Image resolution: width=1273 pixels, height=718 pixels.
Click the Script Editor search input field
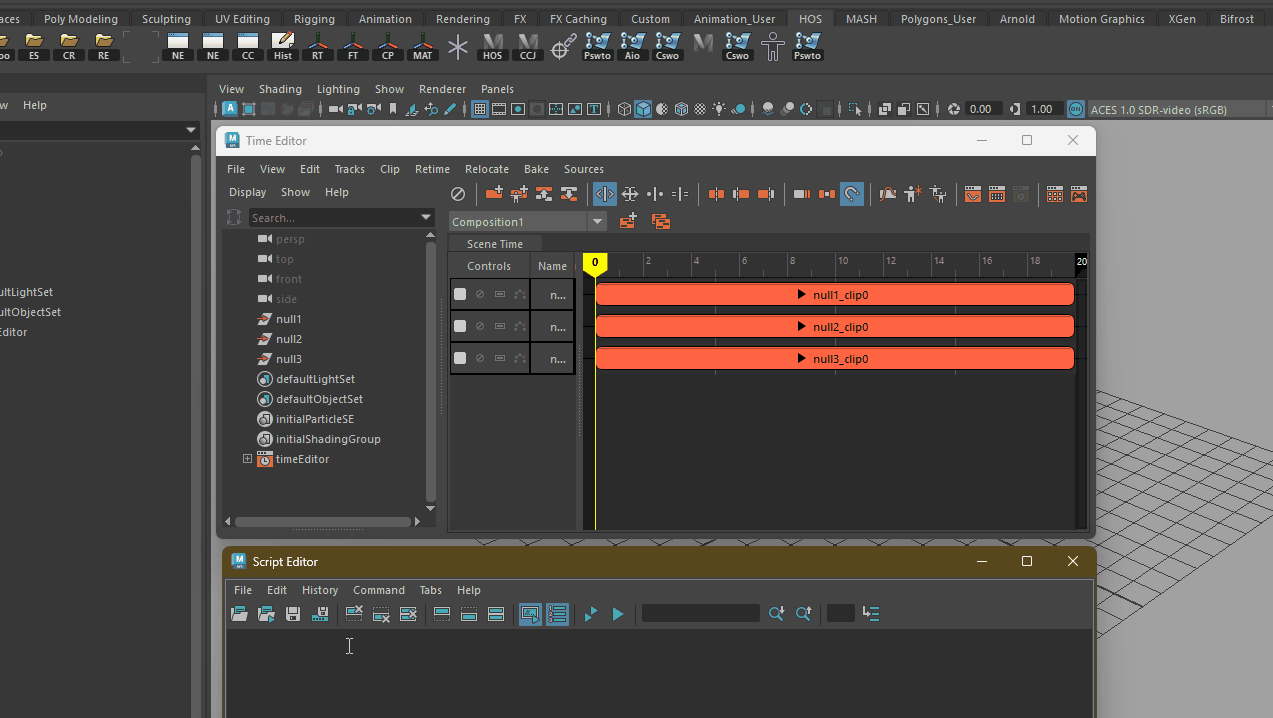coord(700,614)
